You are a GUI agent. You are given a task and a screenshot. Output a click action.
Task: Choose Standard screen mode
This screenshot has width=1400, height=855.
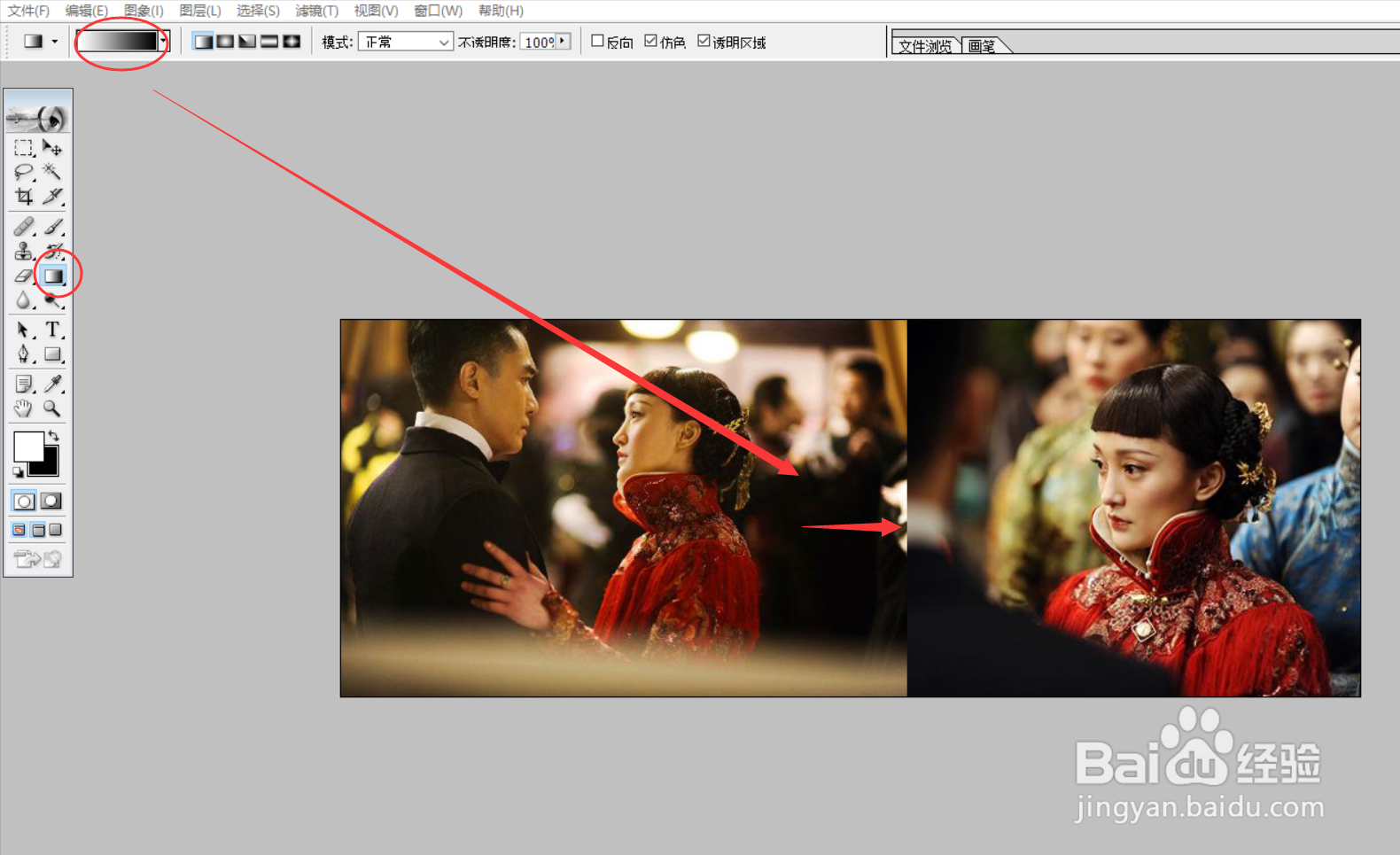click(19, 530)
